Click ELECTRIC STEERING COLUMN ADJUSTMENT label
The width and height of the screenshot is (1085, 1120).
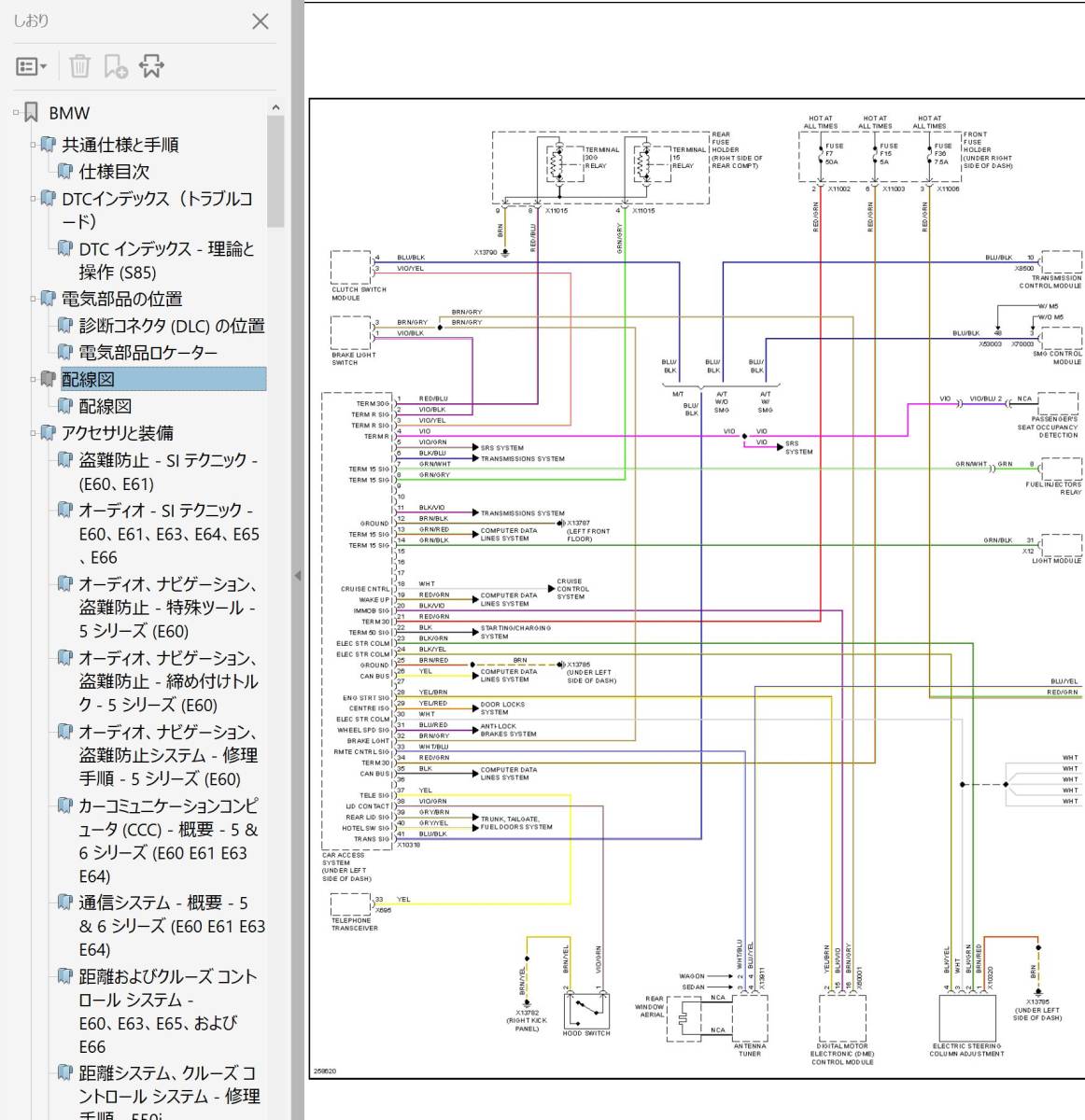[x=967, y=1050]
